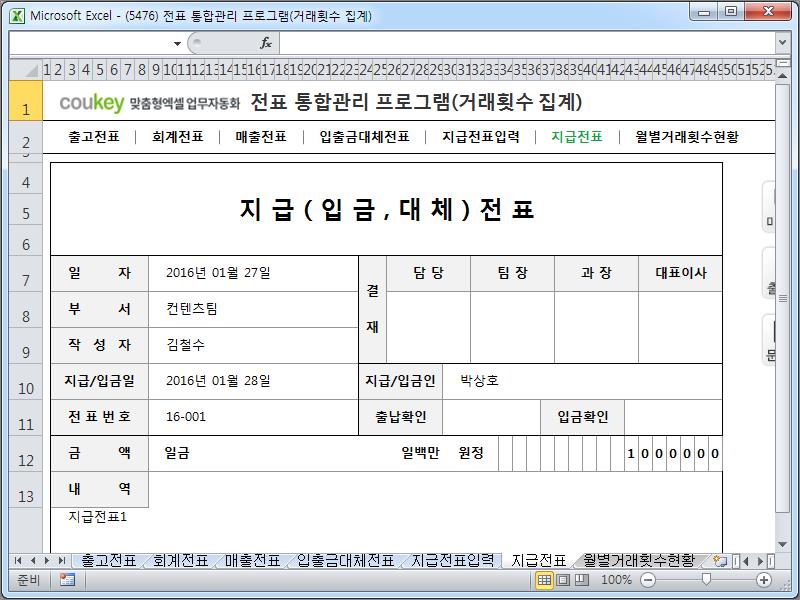Click the 과 장 approval header cell

point(596,273)
